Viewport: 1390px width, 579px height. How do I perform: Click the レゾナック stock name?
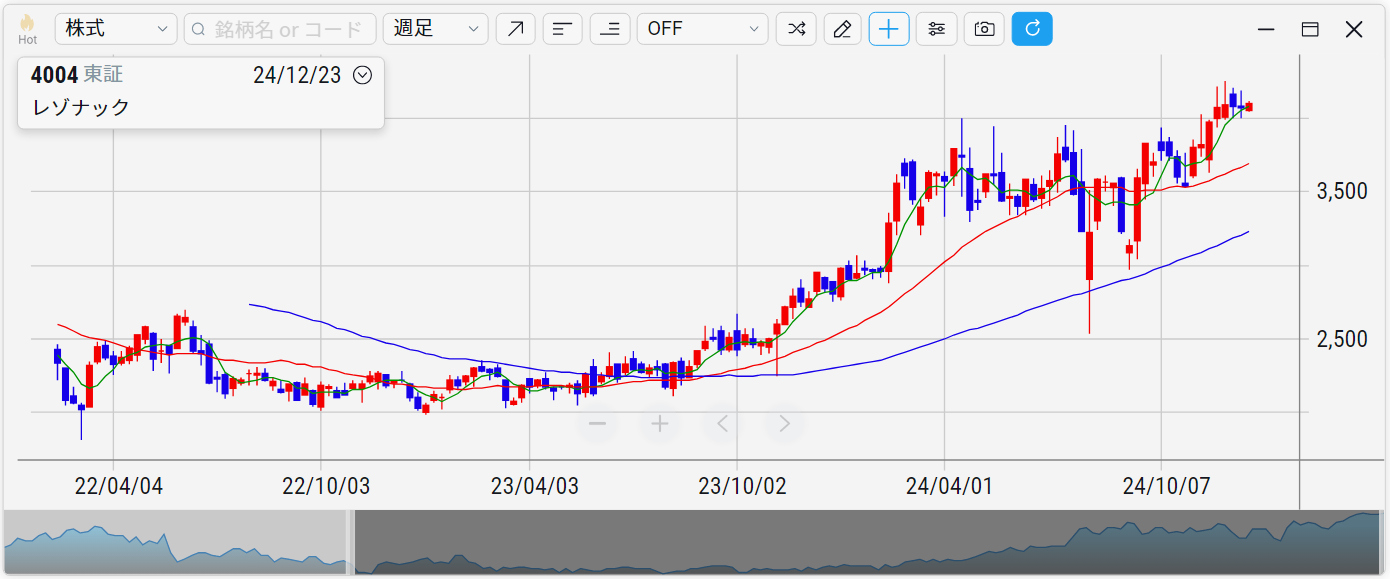(81, 107)
